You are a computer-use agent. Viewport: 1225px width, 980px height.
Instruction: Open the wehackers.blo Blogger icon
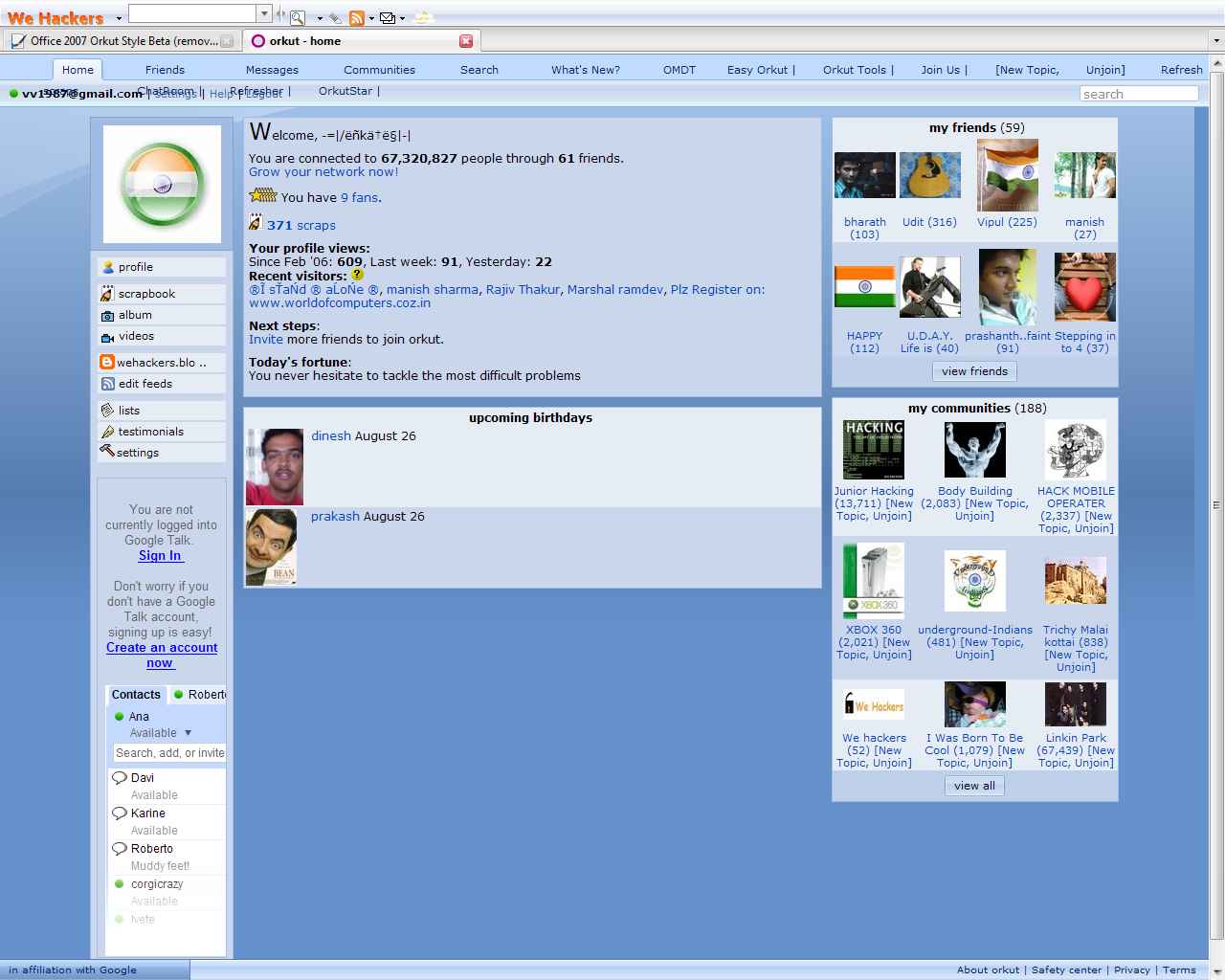tap(108, 362)
